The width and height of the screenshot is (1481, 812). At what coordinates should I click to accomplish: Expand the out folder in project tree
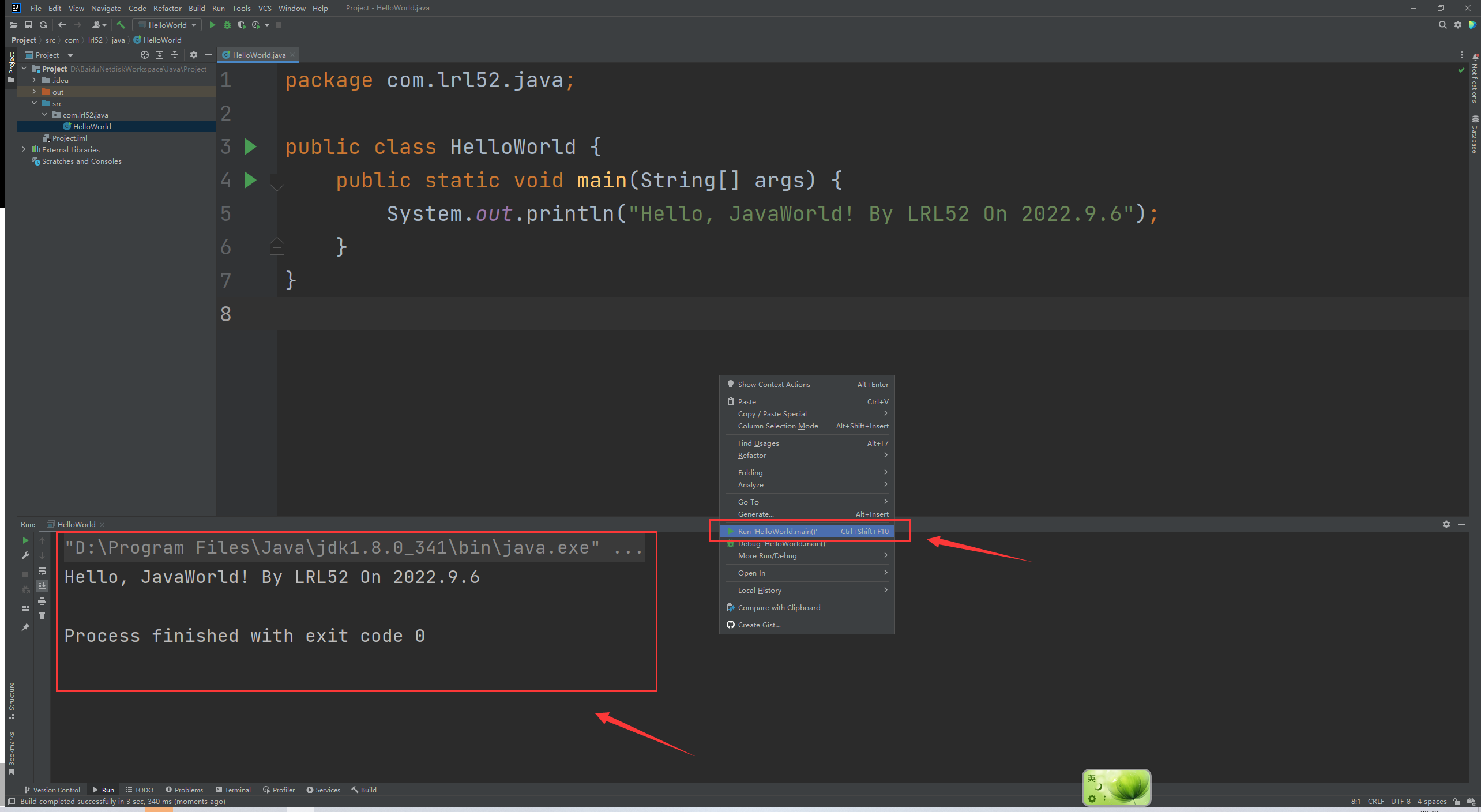(34, 92)
